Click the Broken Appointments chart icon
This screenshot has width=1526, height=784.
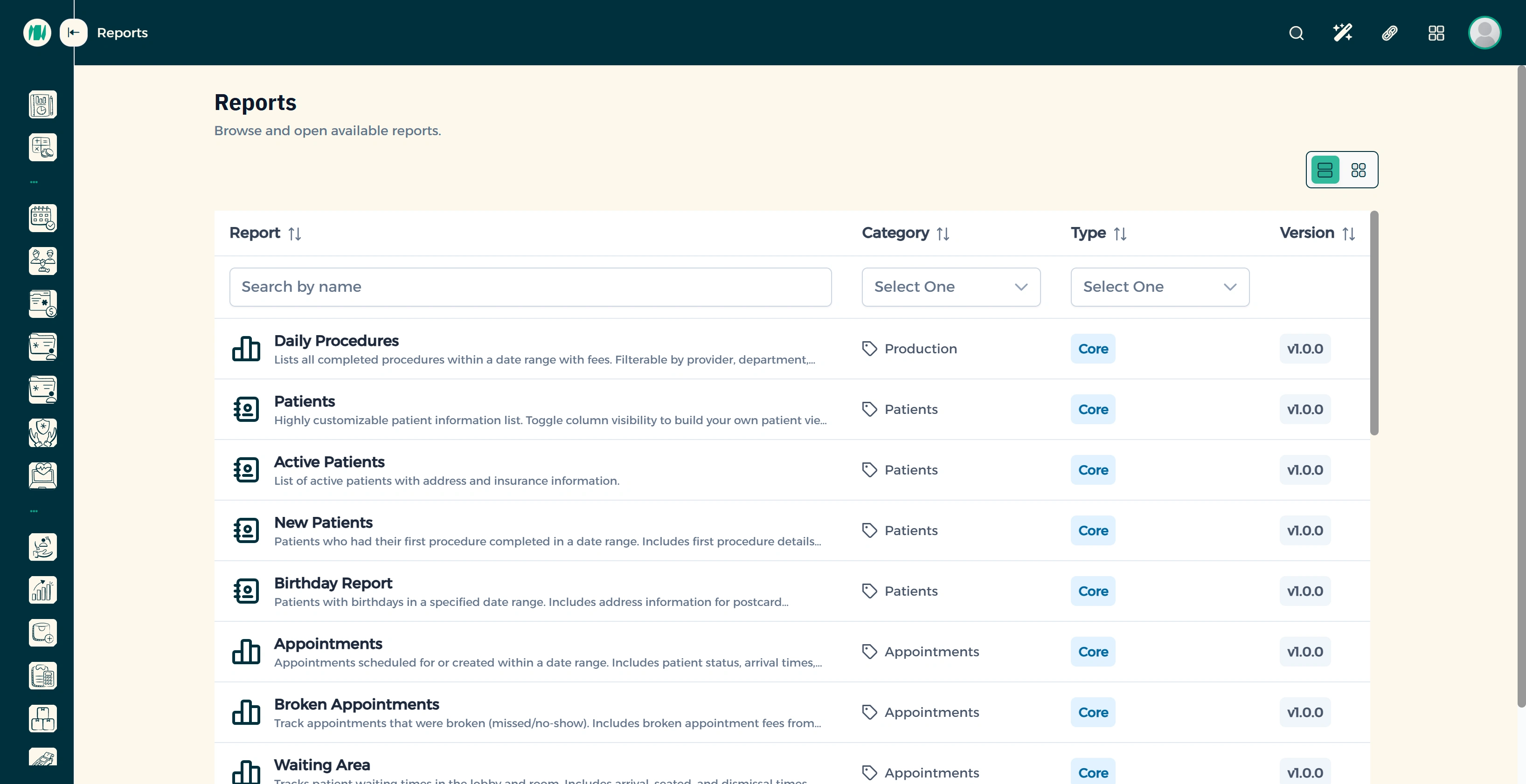[x=246, y=712]
